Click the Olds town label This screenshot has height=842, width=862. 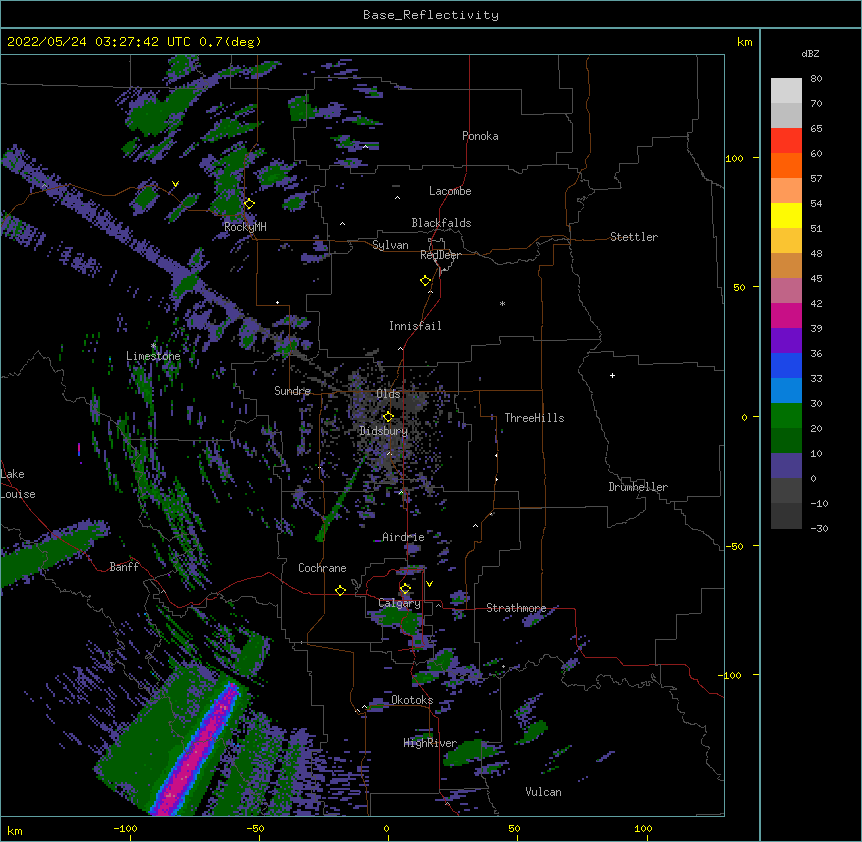[388, 394]
